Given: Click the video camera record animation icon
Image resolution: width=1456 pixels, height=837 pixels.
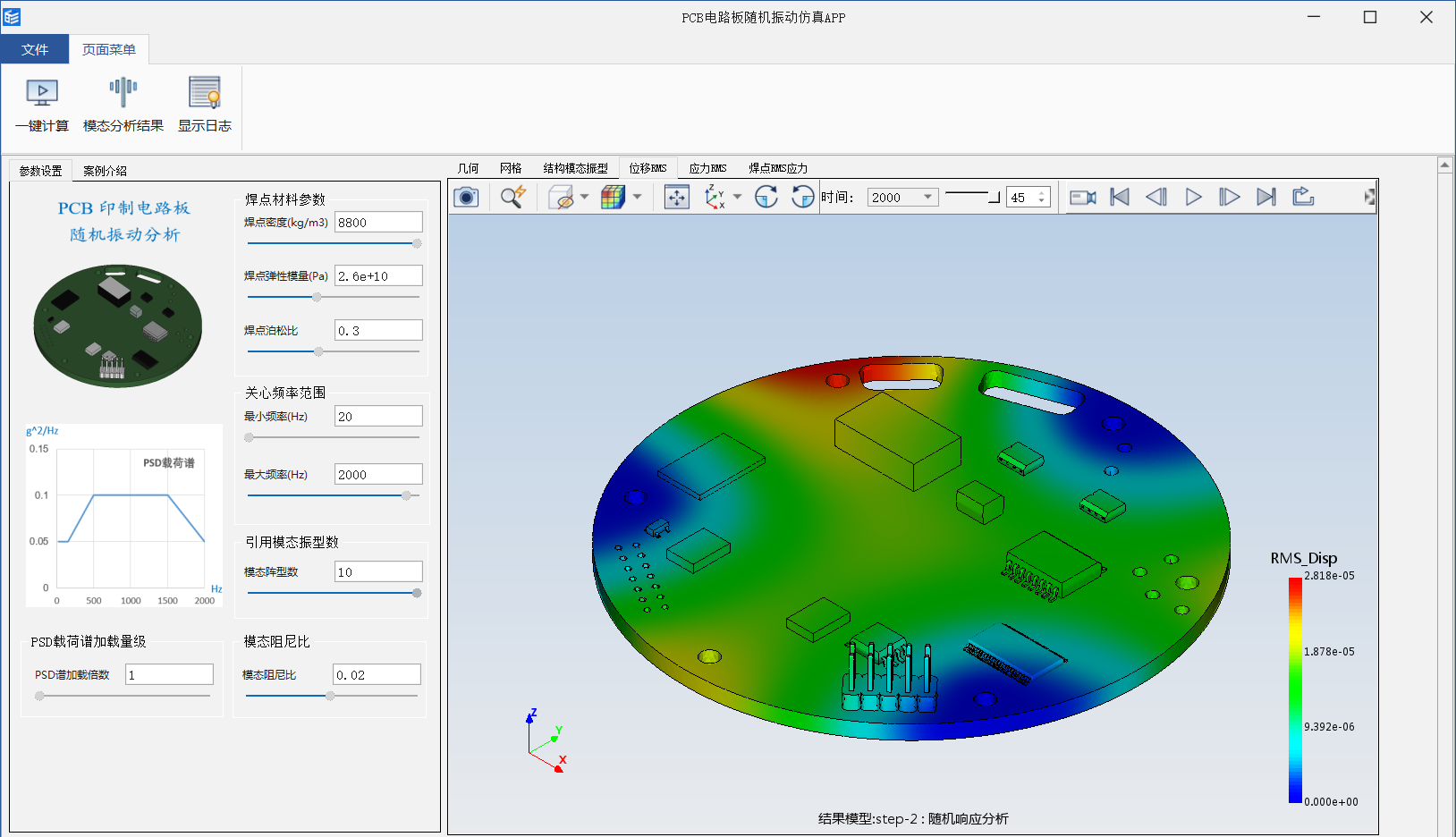Looking at the screenshot, I should coord(1083,197).
